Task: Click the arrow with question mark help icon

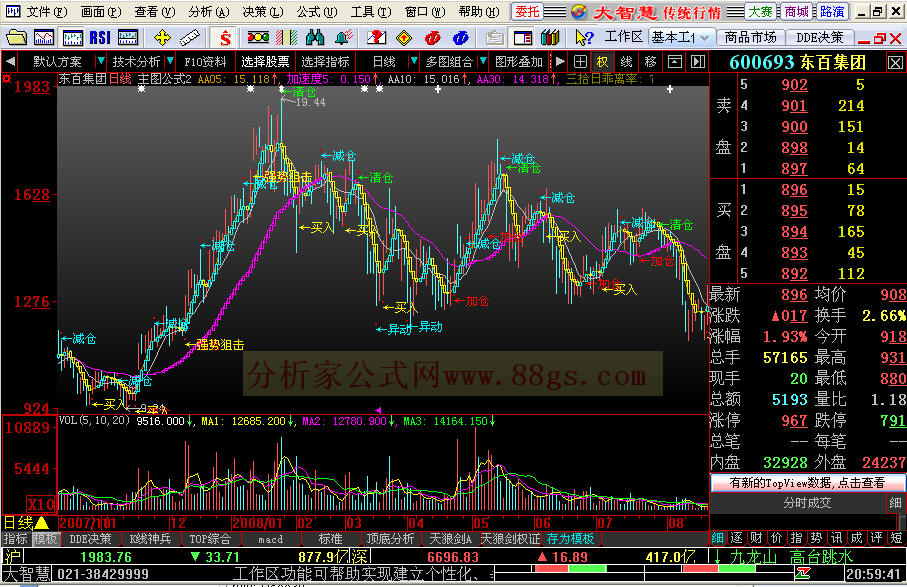Action: tap(584, 38)
